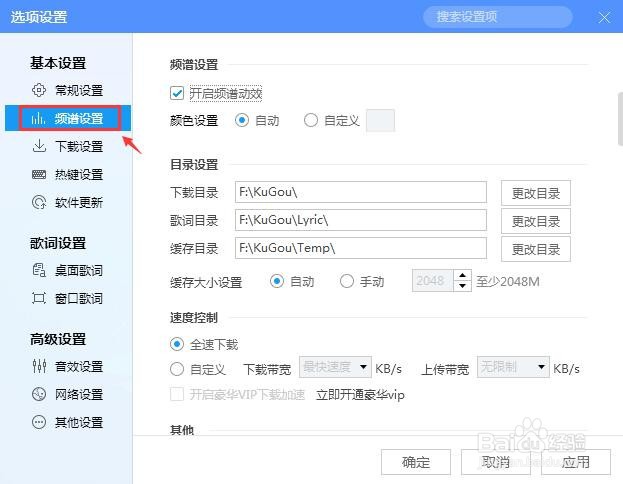Viewport: 623px width, 484px height.
Task: Click 立即开通豪华vip link
Action: [x=360, y=395]
